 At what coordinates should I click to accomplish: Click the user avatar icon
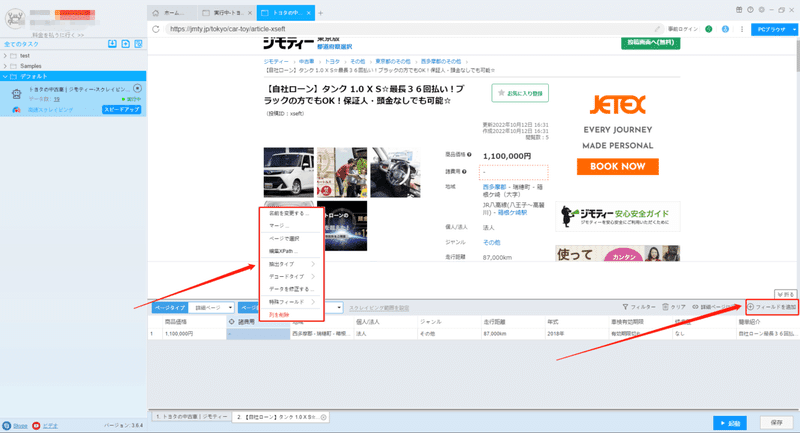(x=15, y=18)
